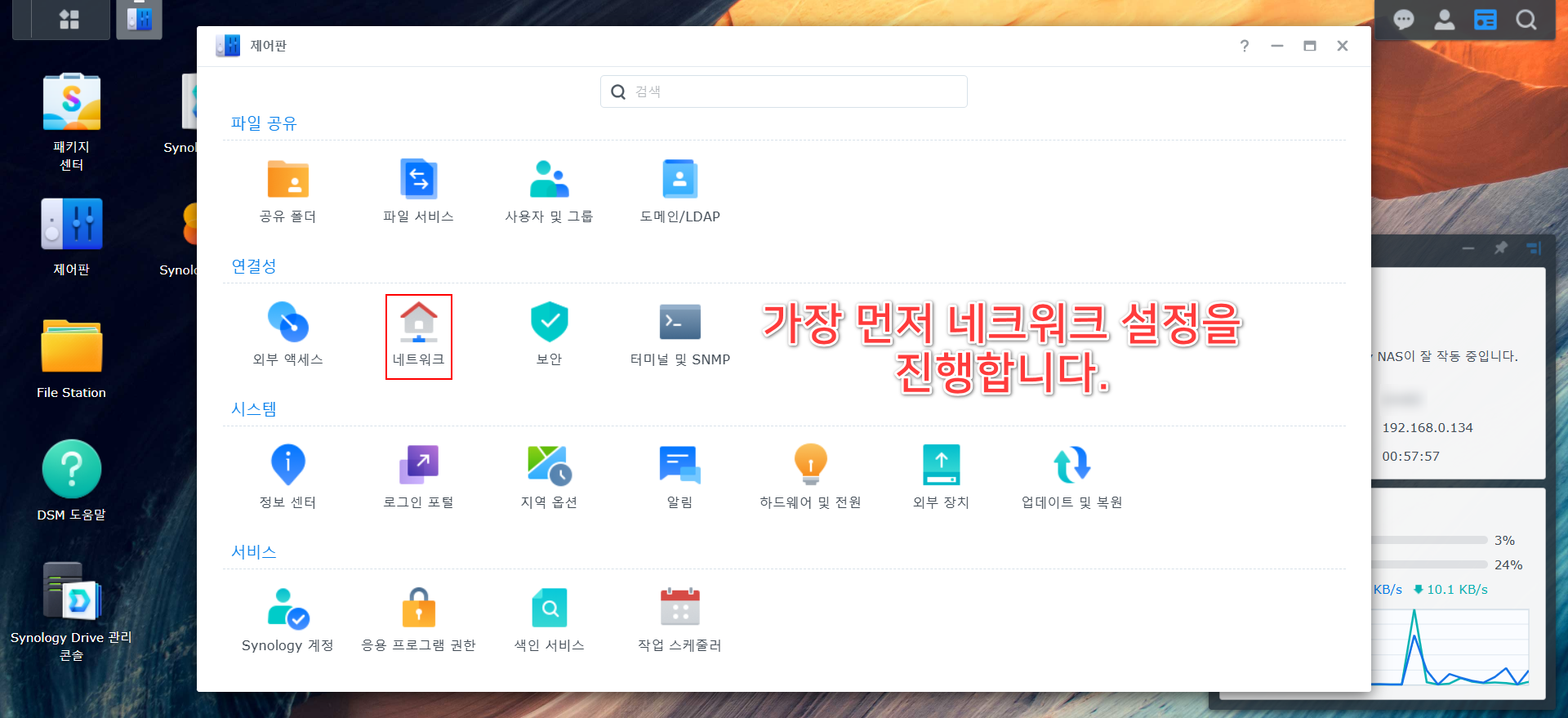Click the 00:57:57 uptime value
The height and width of the screenshot is (718, 1568).
[x=1410, y=457]
